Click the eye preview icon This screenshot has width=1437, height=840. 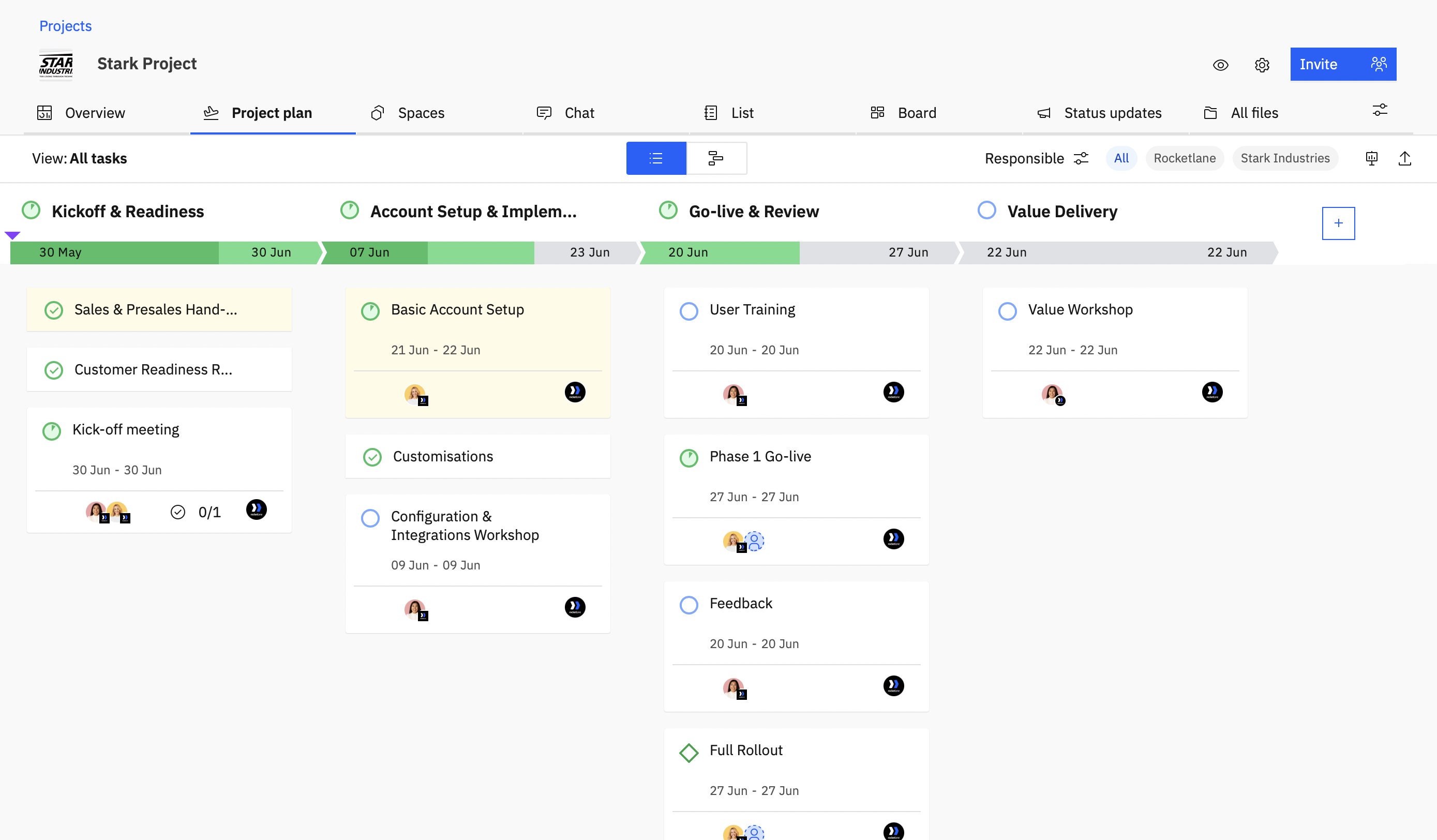pyautogui.click(x=1220, y=65)
